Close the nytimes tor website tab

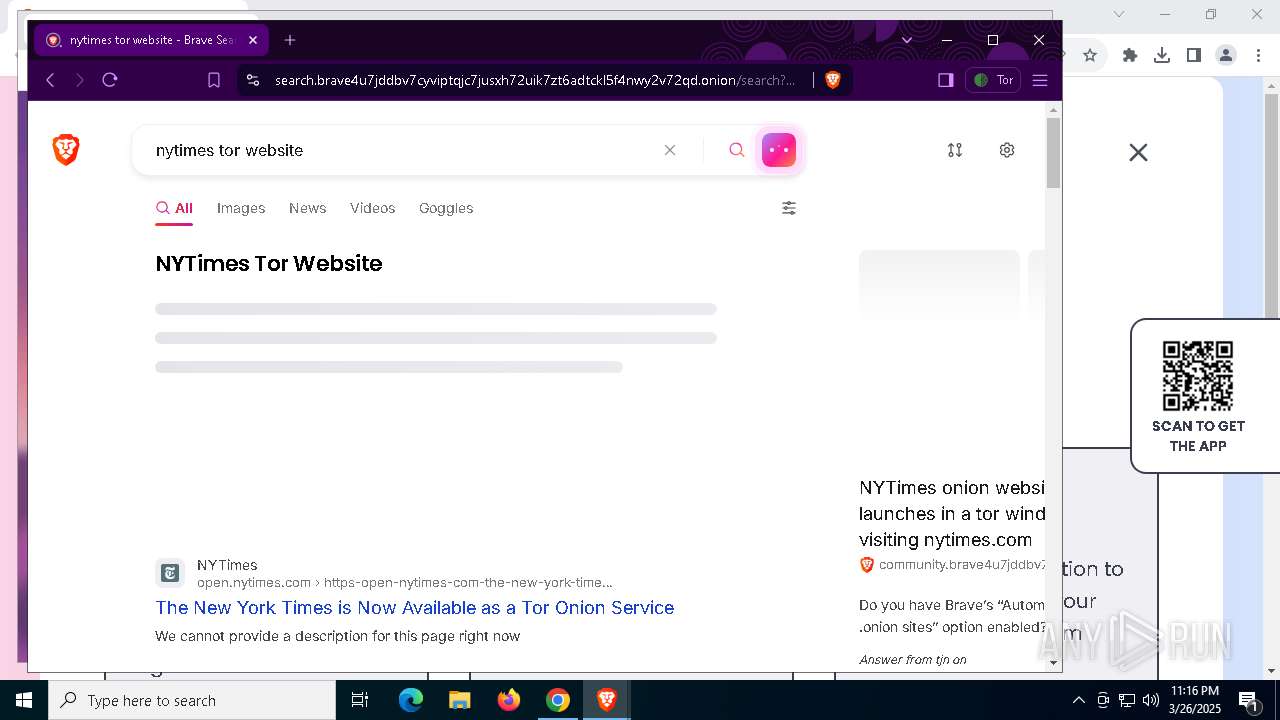tap(253, 40)
